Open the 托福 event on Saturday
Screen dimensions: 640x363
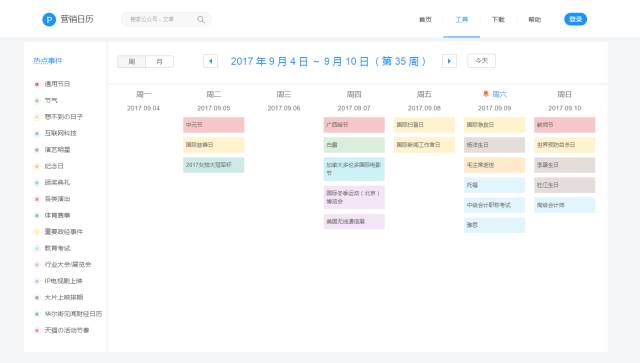point(494,185)
